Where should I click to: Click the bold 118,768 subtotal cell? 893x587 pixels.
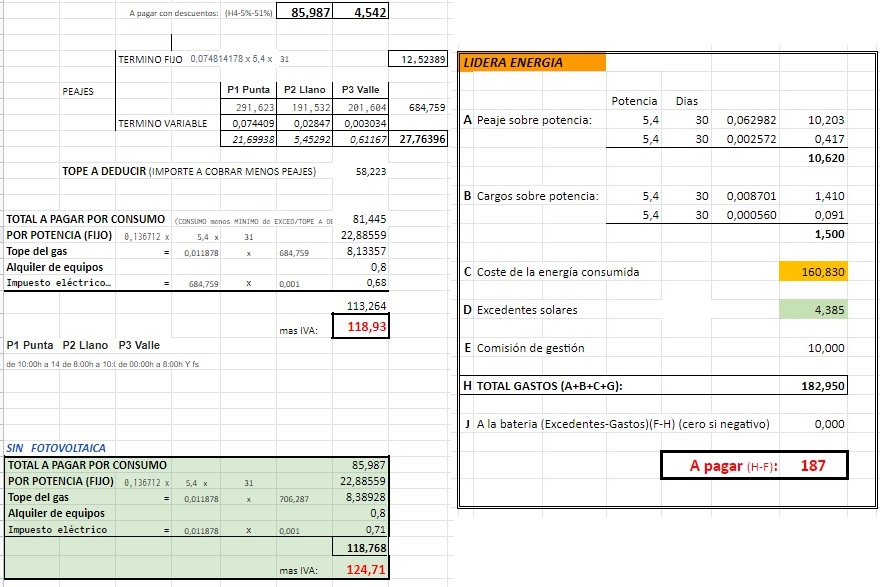[x=361, y=548]
